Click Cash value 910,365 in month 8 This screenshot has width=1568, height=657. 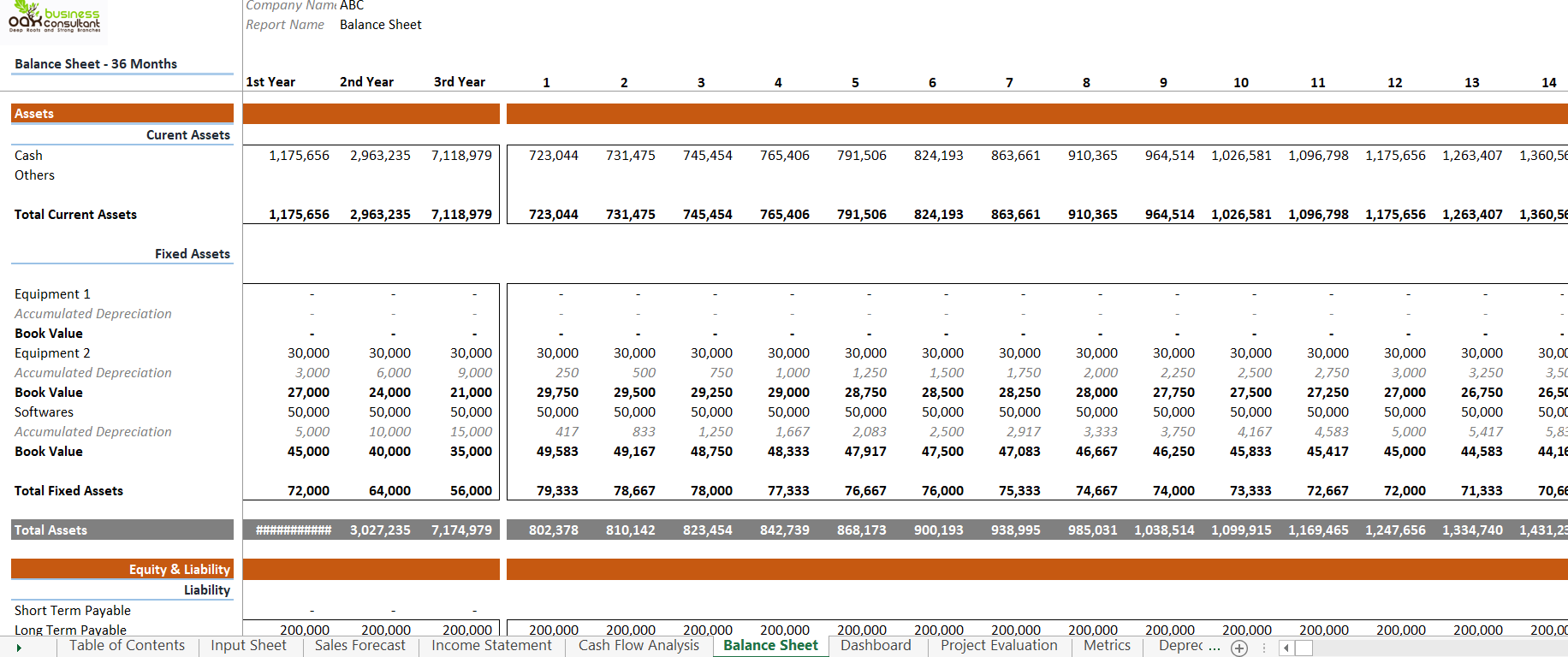(x=1093, y=156)
